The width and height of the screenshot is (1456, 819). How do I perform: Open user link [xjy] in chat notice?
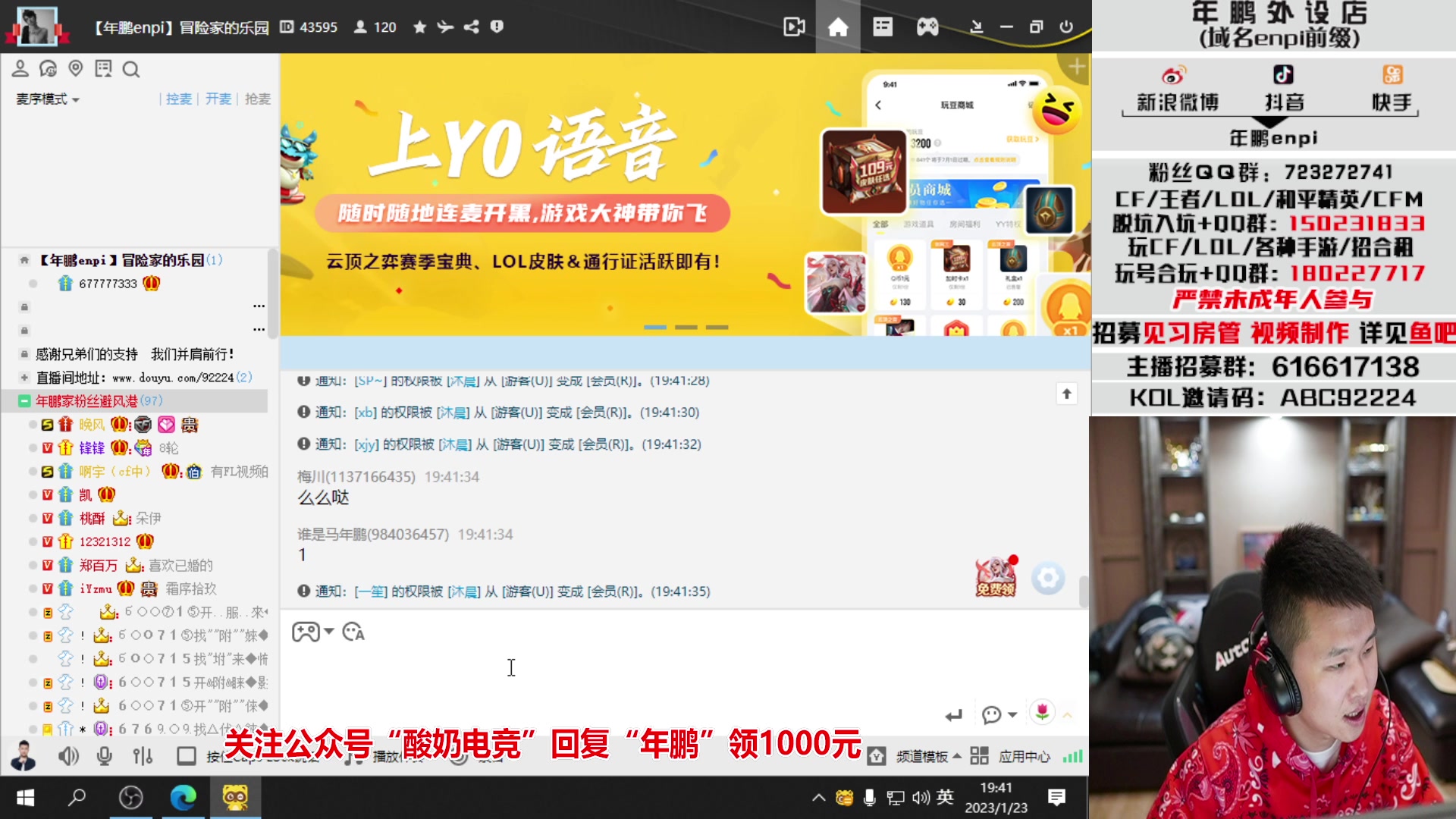tap(367, 444)
